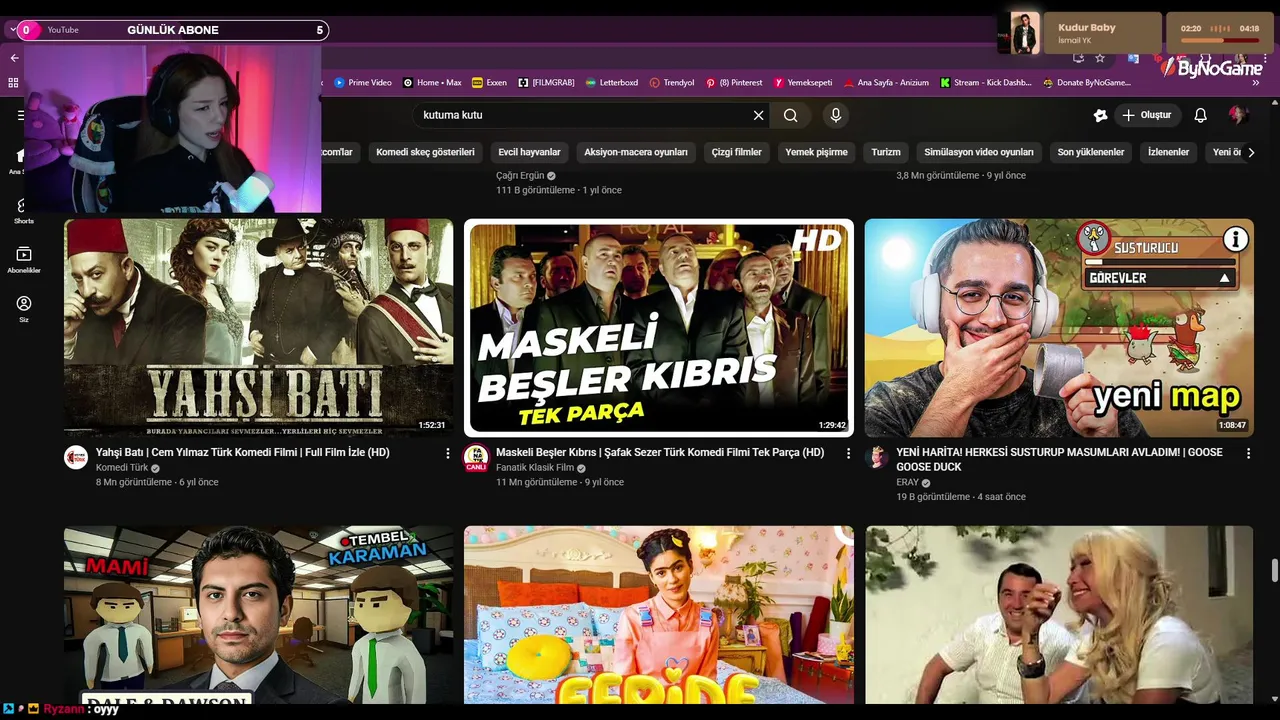Open the more menu for Yahşi Batı video
This screenshot has height=720, width=1280.
coord(447,453)
